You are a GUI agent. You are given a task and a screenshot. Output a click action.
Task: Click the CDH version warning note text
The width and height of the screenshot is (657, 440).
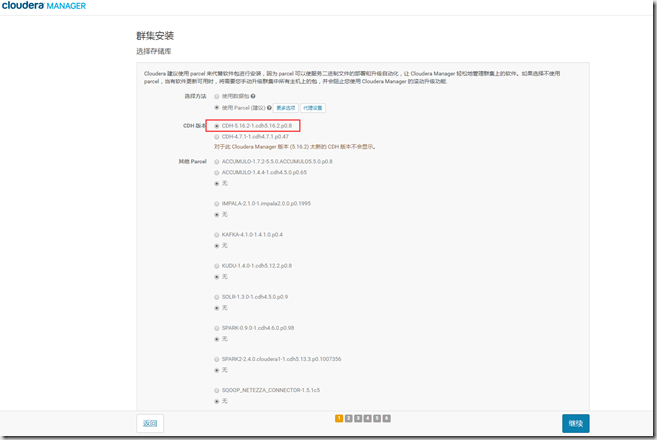pos(295,147)
